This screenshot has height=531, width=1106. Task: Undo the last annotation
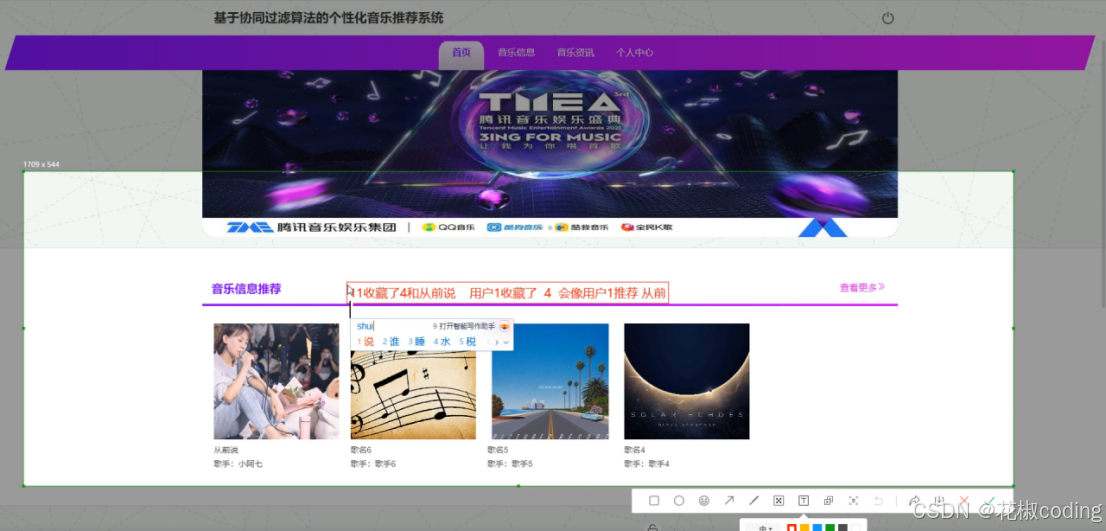(x=878, y=501)
